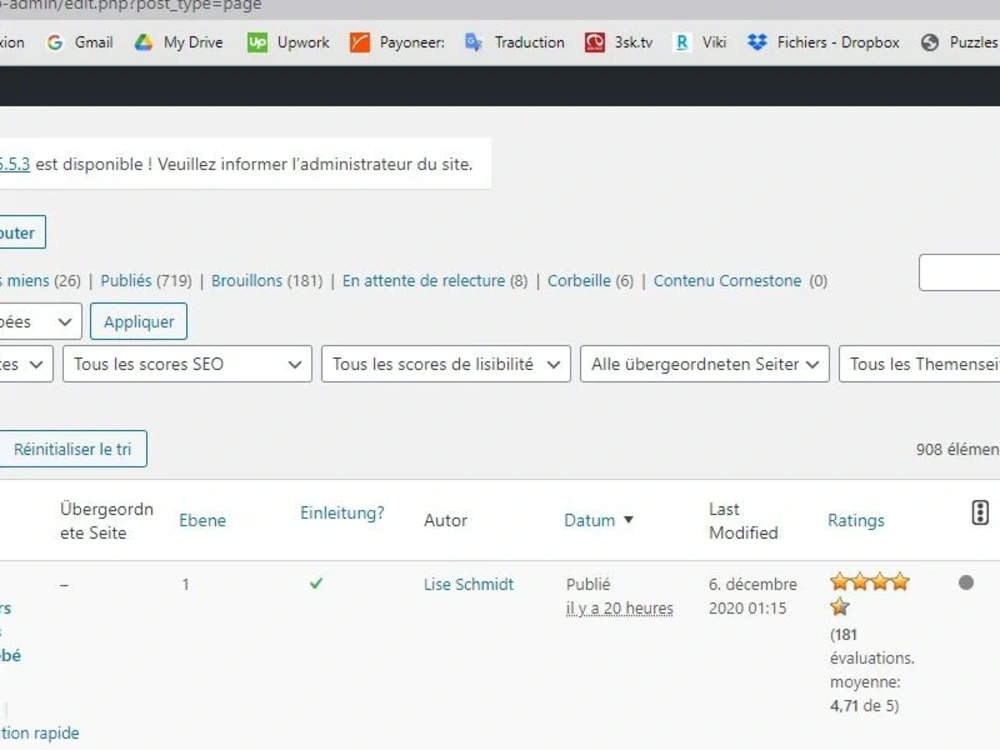Open the Puzzles bookmark
Image resolution: width=1000 pixels, height=750 pixels.
(960, 43)
